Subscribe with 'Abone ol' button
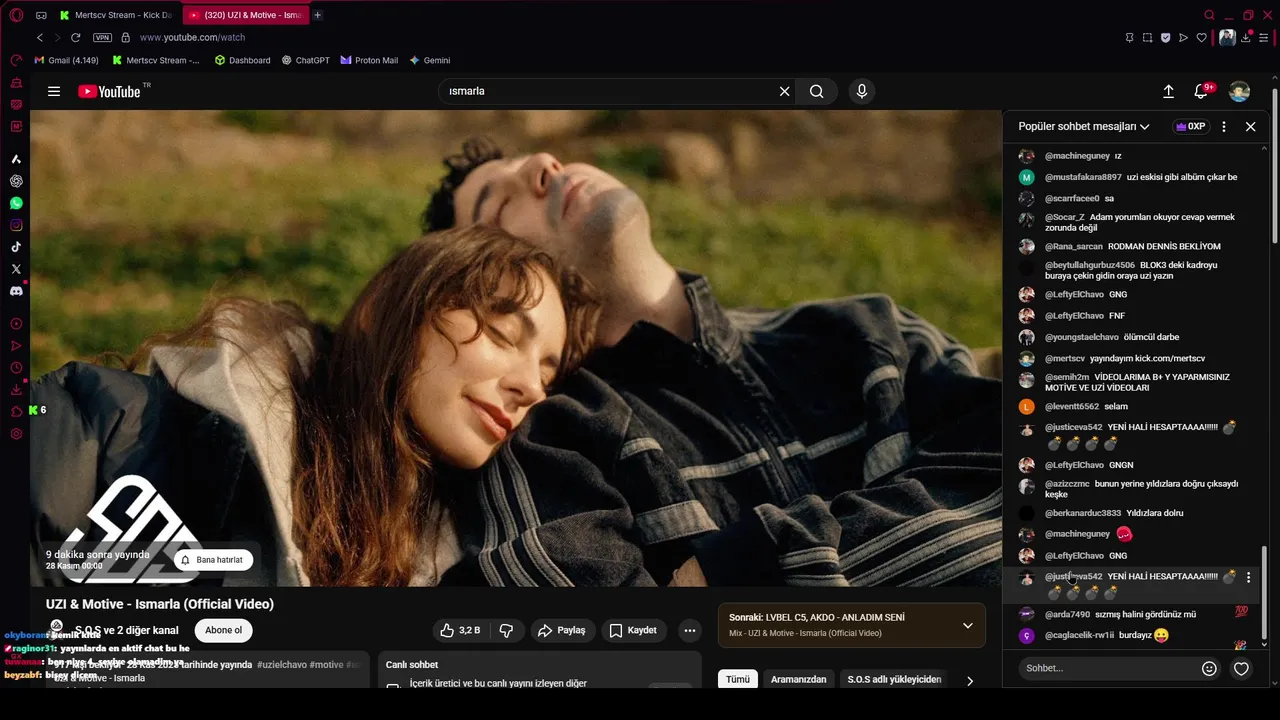The height and width of the screenshot is (720, 1280). [x=223, y=630]
